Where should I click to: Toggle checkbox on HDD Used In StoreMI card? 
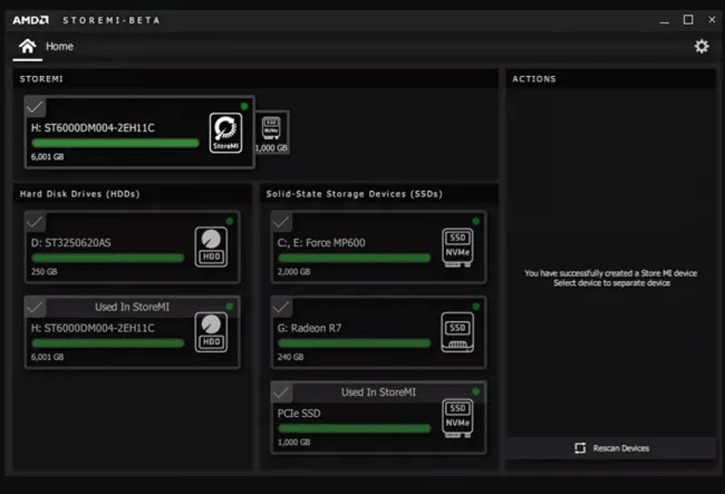(x=35, y=307)
